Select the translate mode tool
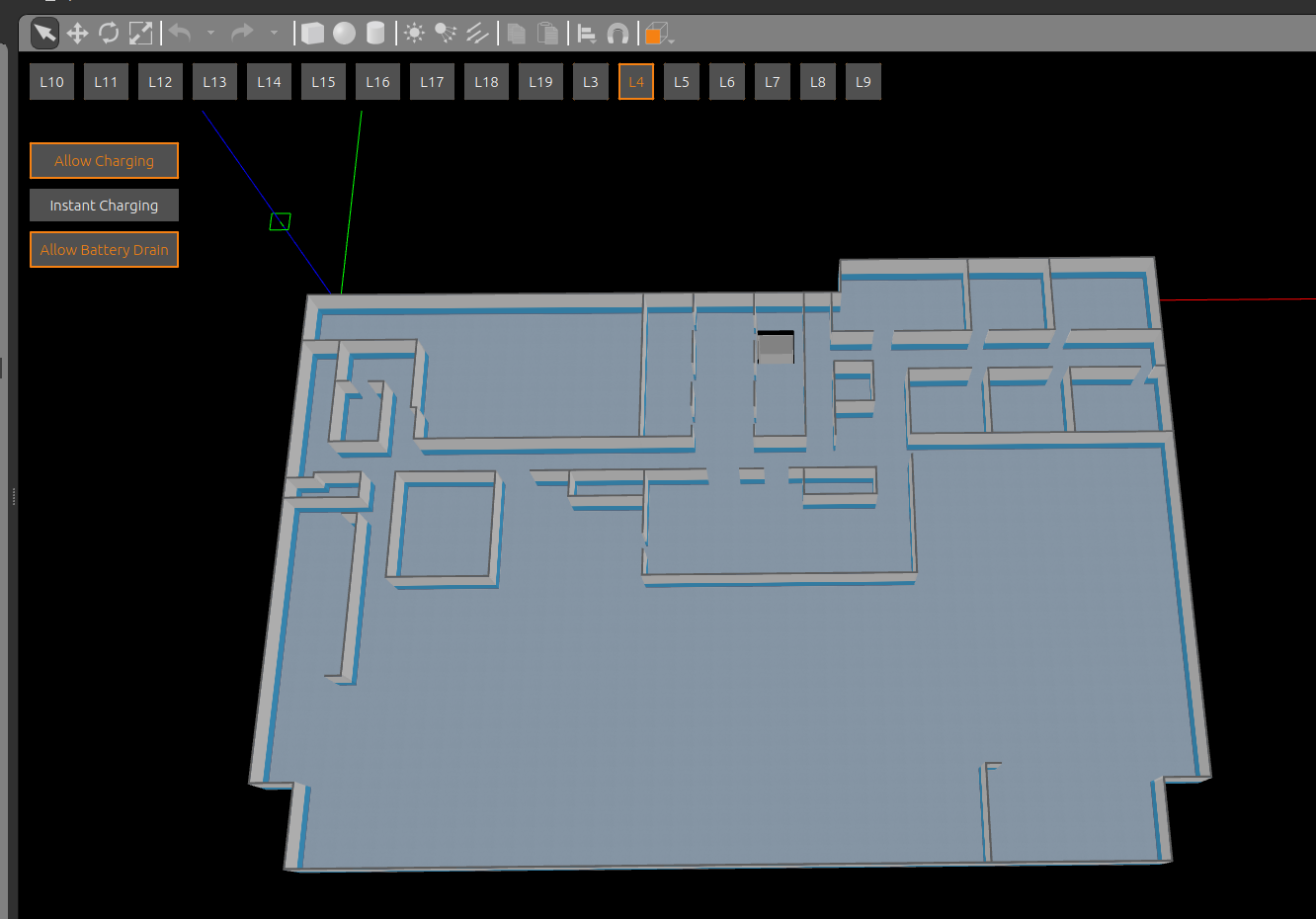1316x919 pixels. coord(77,34)
